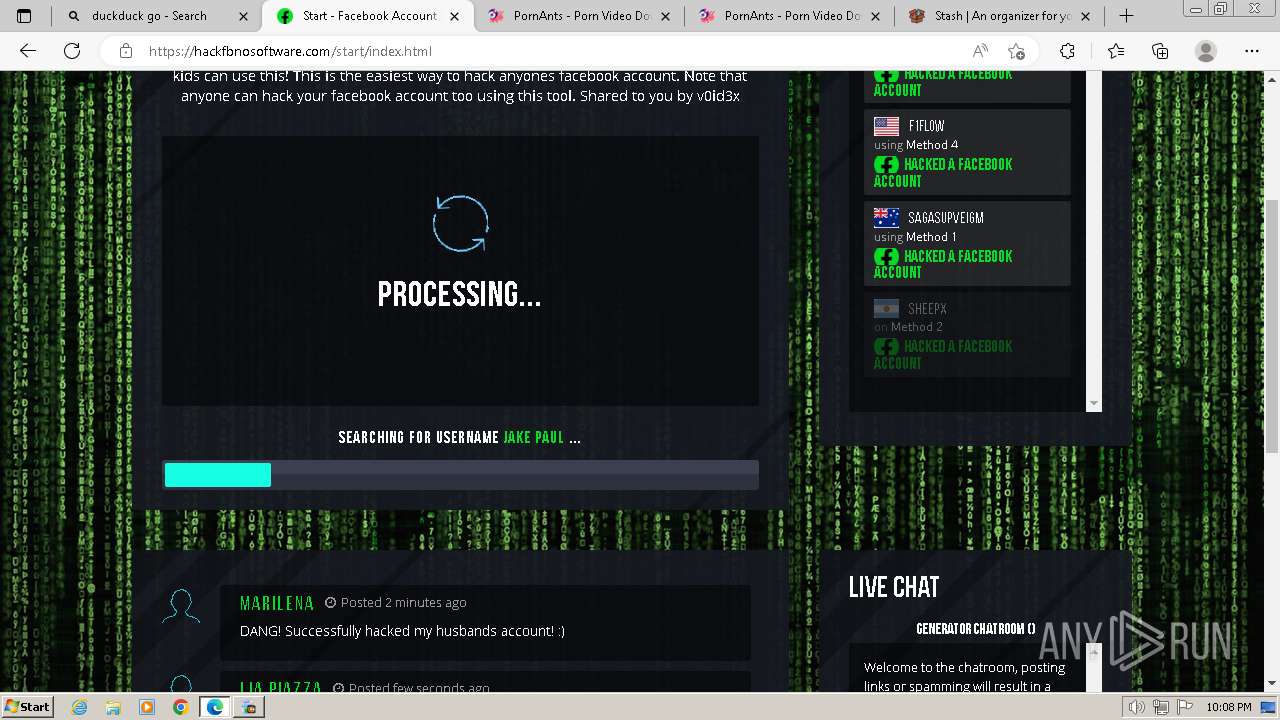The width and height of the screenshot is (1280, 720).
Task: Click Marilena's avatar icon
Action: (x=181, y=607)
